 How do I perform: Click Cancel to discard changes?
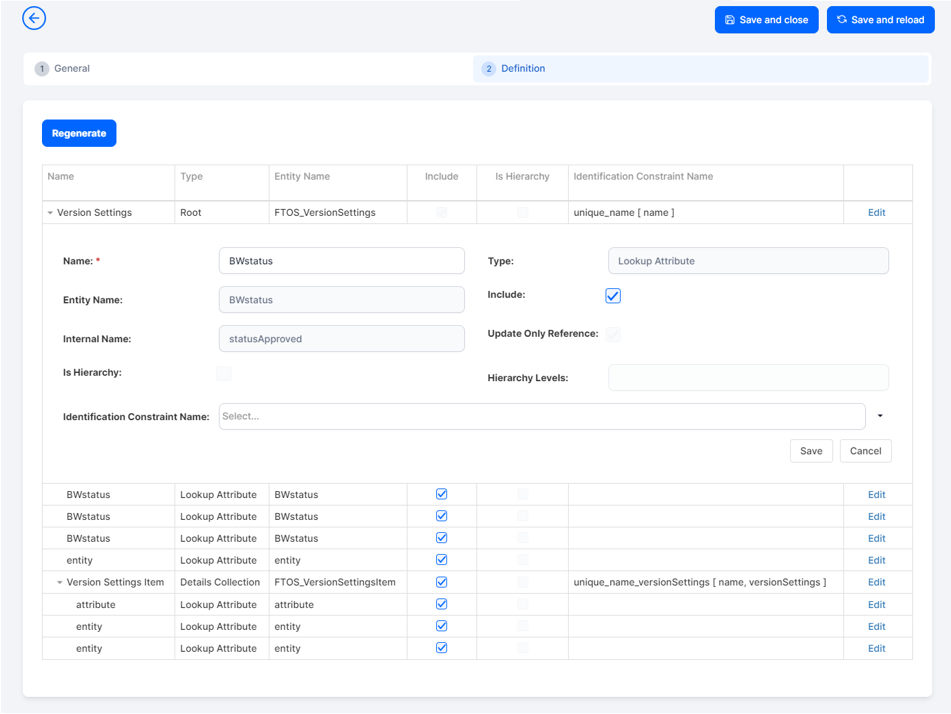click(865, 451)
